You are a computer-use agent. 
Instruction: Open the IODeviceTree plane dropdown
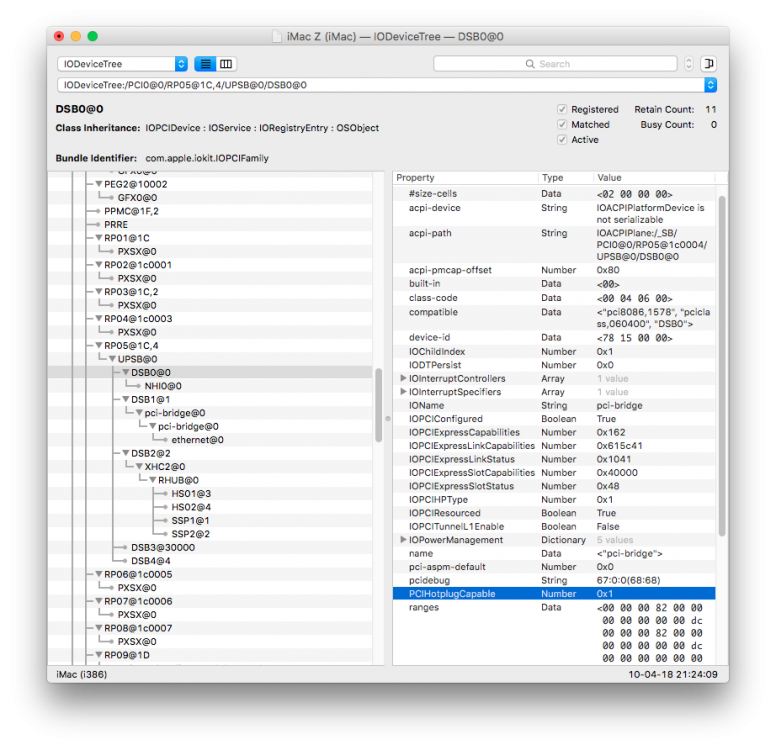(123, 64)
